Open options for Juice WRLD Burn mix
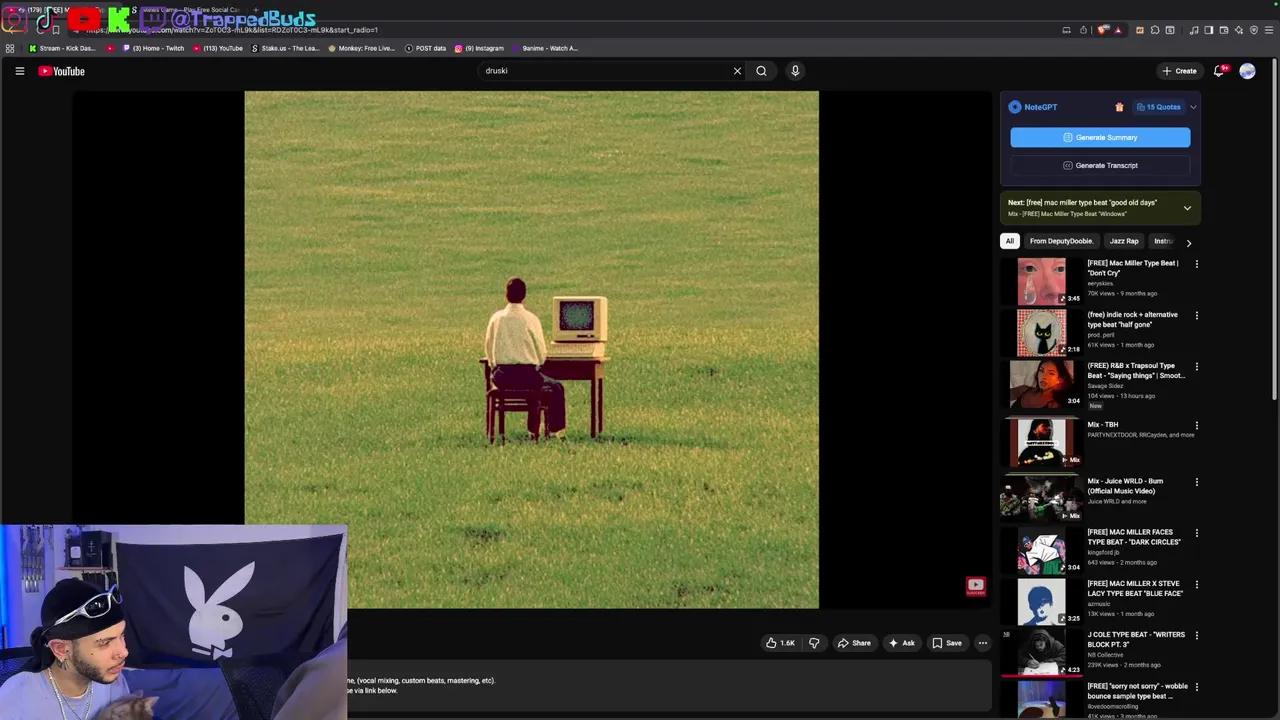The image size is (1280, 720). [1196, 482]
